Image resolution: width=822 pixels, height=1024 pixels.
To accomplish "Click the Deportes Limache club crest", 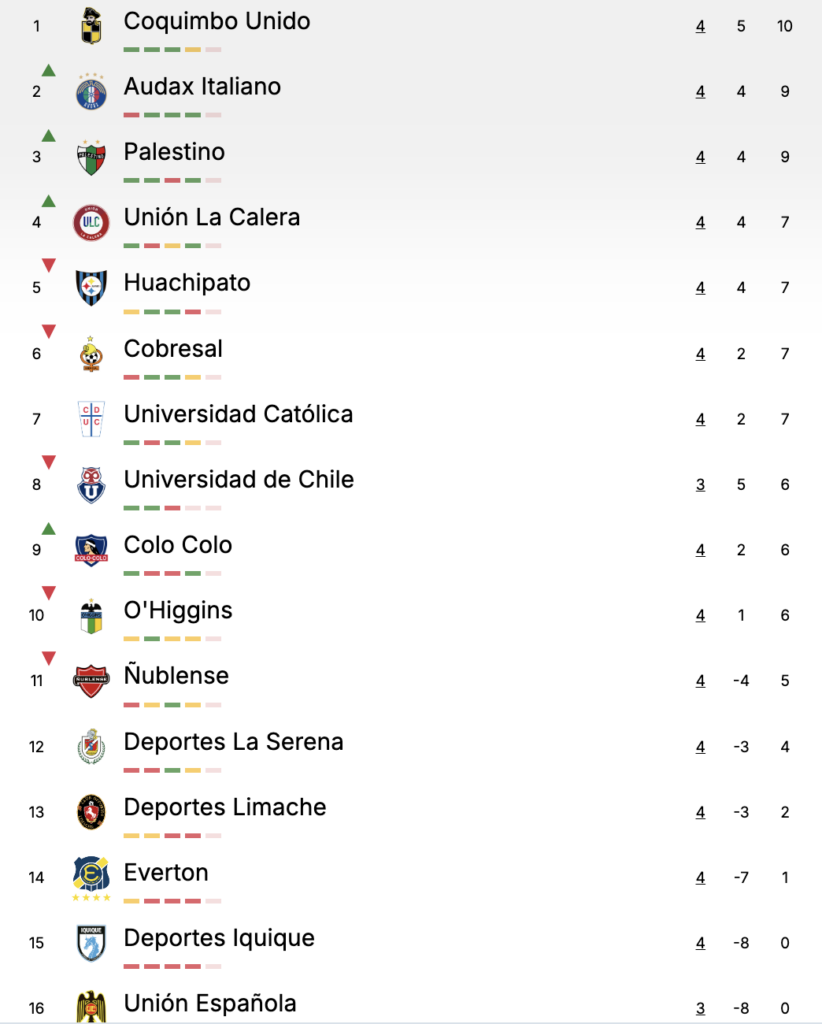I will [x=91, y=811].
